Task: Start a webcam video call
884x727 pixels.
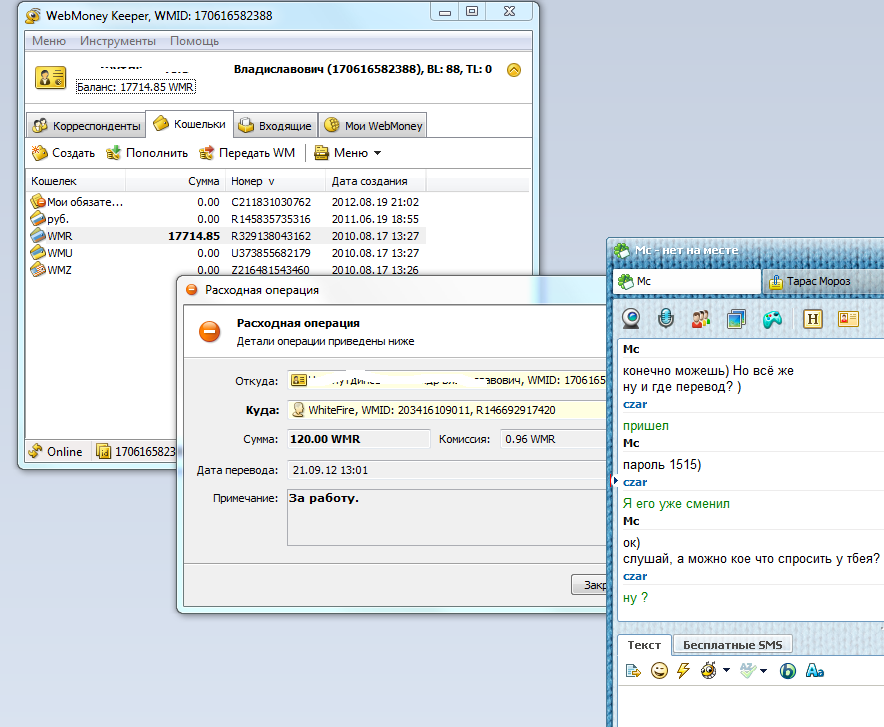Action: click(x=631, y=319)
